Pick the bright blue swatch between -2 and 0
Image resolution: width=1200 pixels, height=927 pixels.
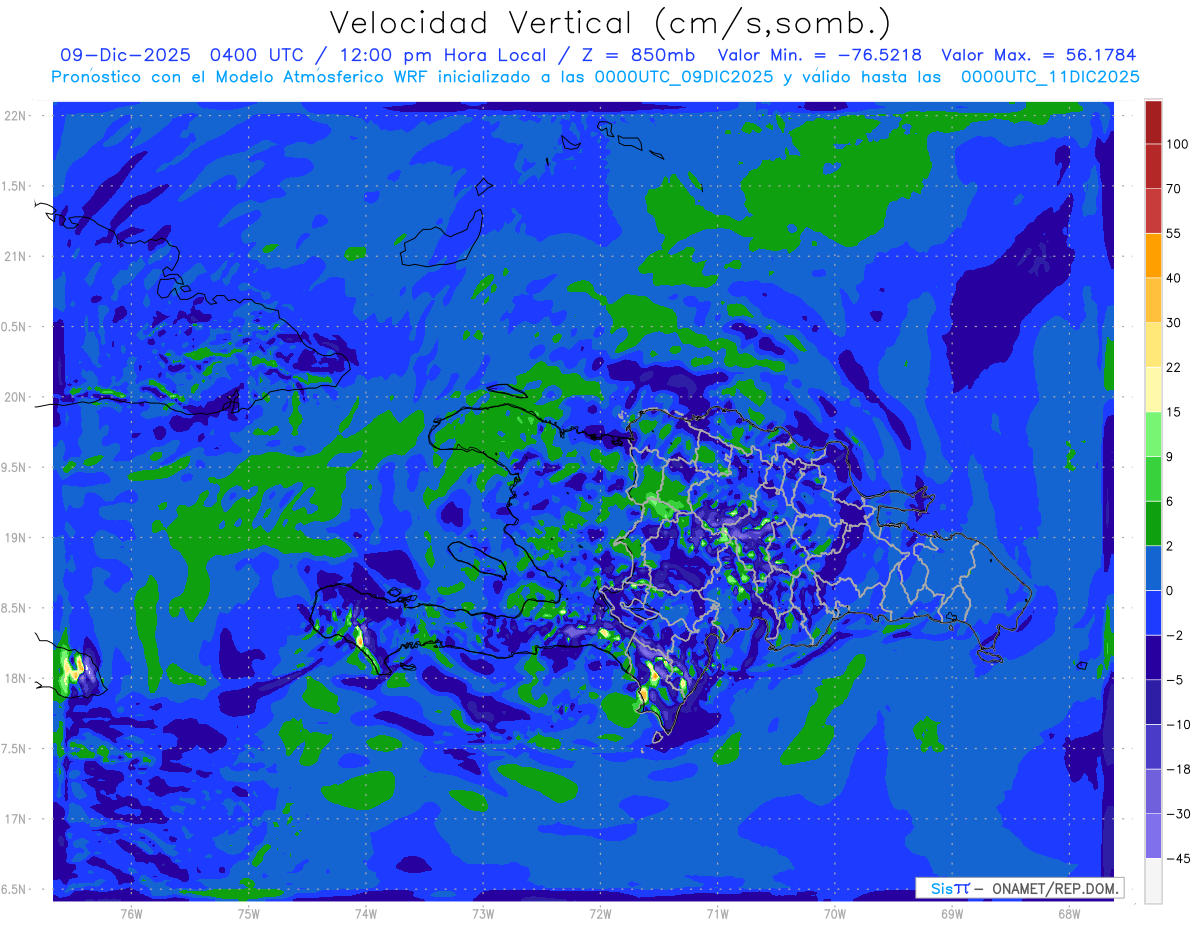1153,612
